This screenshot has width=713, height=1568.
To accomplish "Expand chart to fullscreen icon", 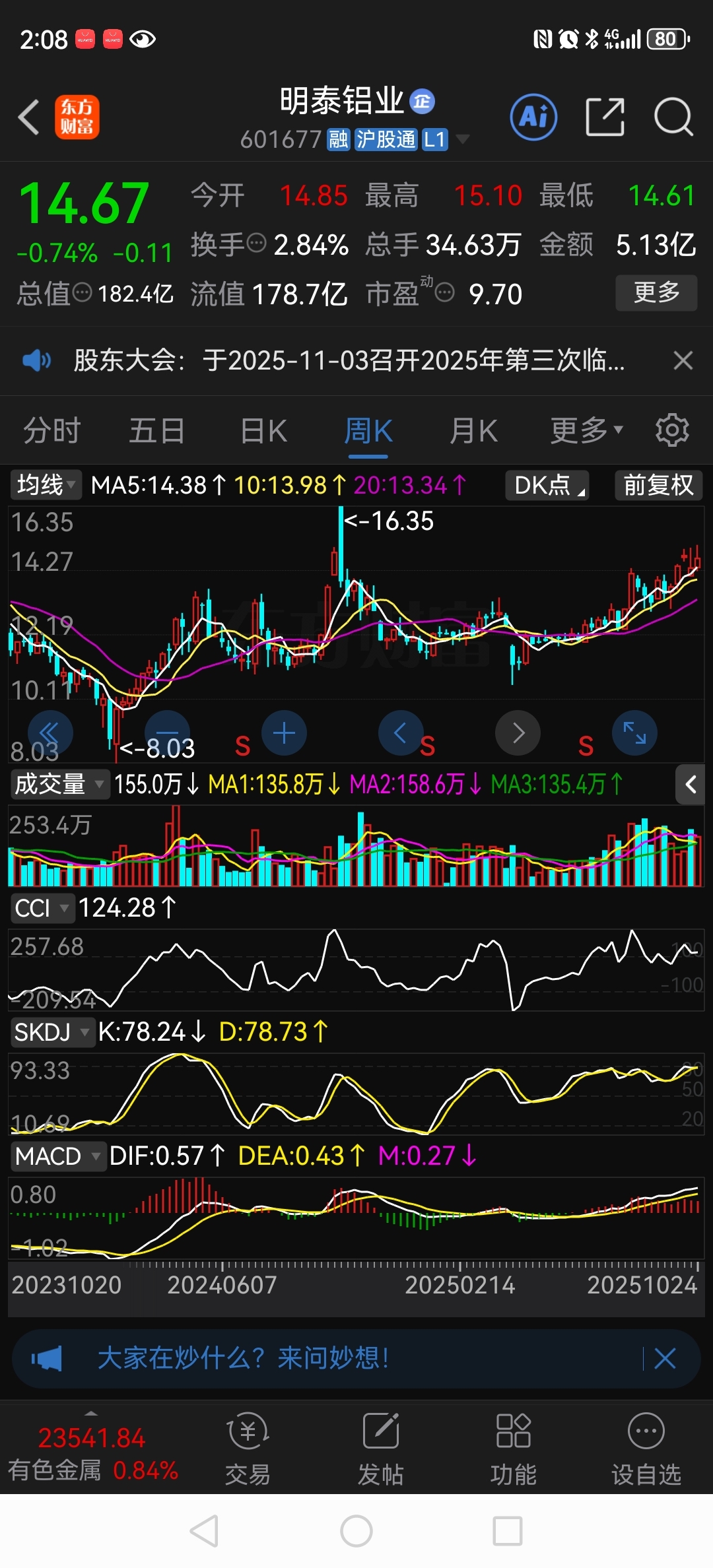I will pyautogui.click(x=634, y=733).
